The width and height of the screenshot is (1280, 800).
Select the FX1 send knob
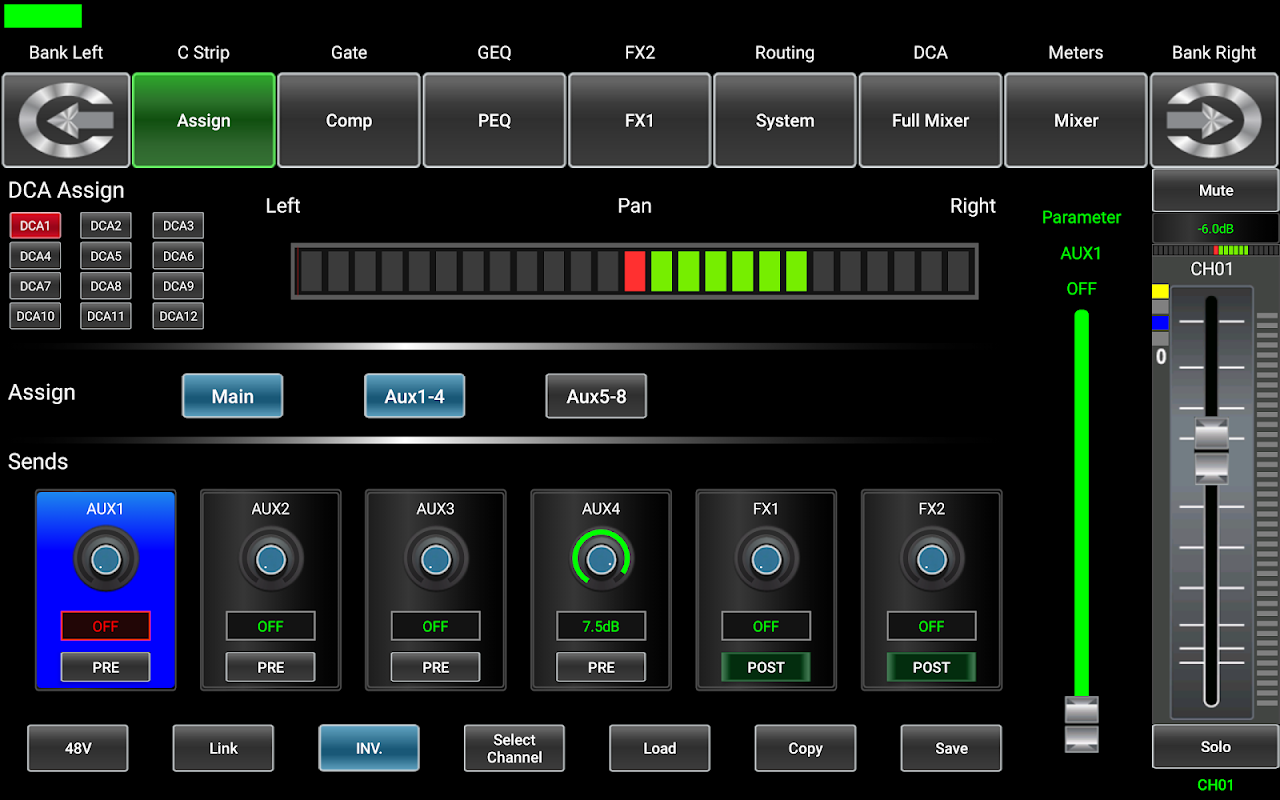pyautogui.click(x=766, y=560)
